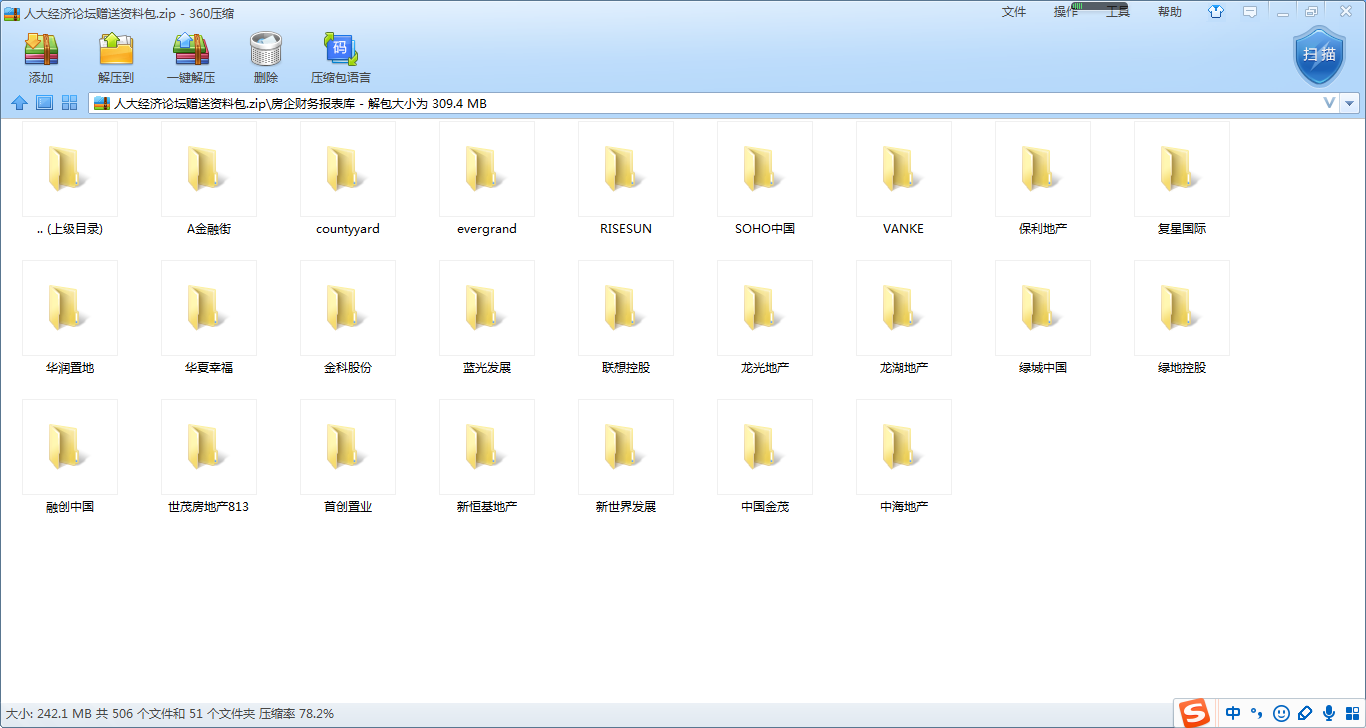Select the 融创中国 folder

click(69, 457)
